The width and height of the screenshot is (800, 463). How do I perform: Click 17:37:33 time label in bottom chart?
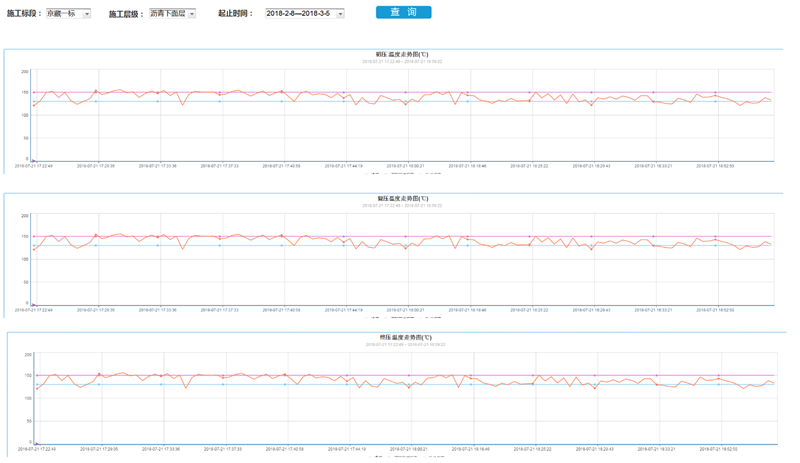pos(222,450)
